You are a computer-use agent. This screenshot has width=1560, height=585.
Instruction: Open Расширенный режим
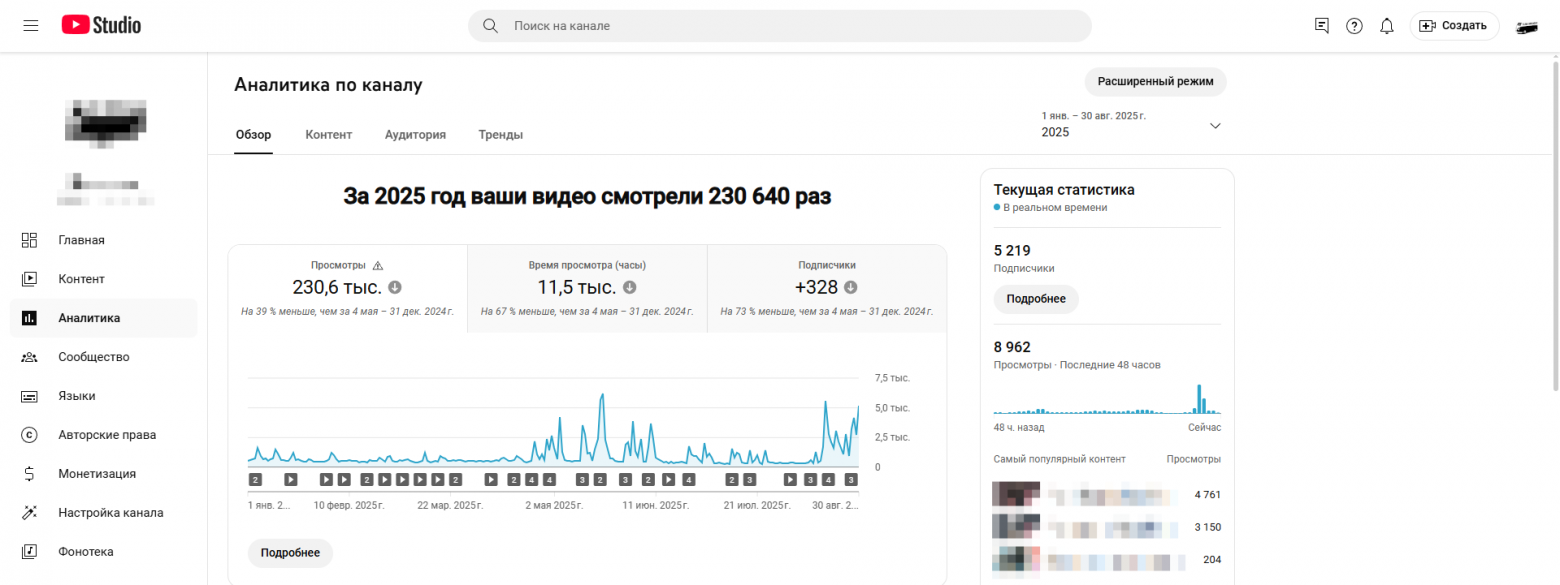tap(1155, 82)
